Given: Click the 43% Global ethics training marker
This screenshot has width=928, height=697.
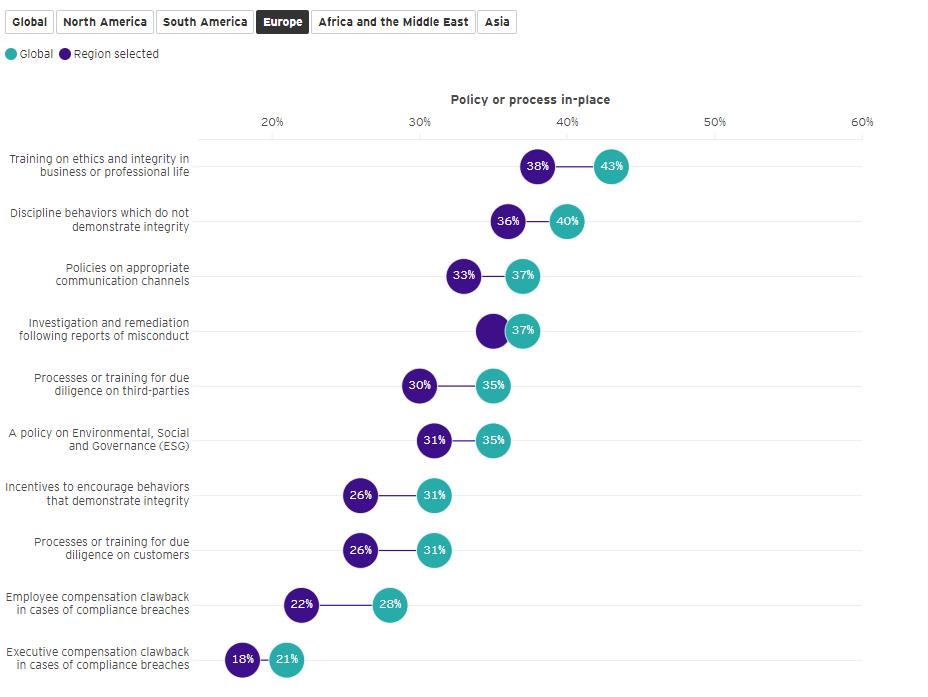Looking at the screenshot, I should point(611,166).
